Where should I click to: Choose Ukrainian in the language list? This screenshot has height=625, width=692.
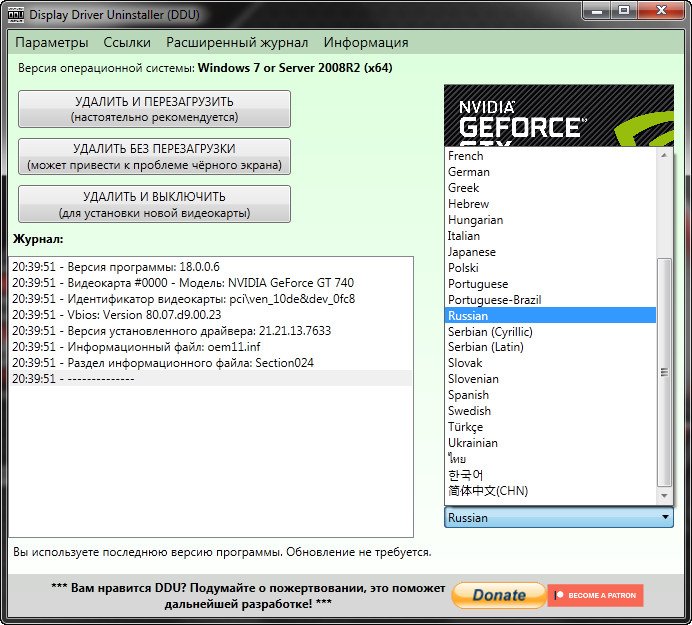(x=473, y=443)
